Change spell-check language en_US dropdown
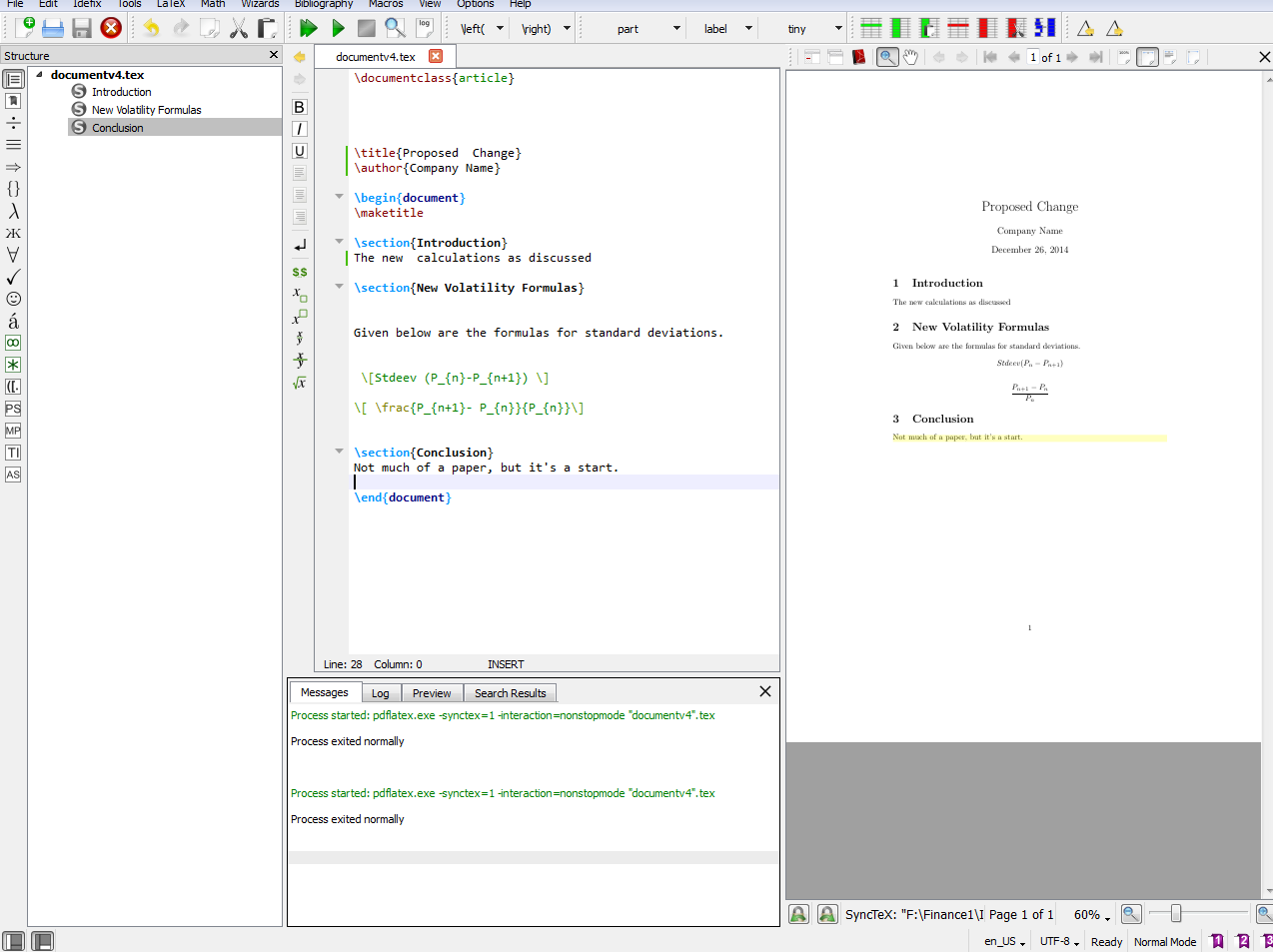This screenshot has width=1273, height=952. (1004, 941)
